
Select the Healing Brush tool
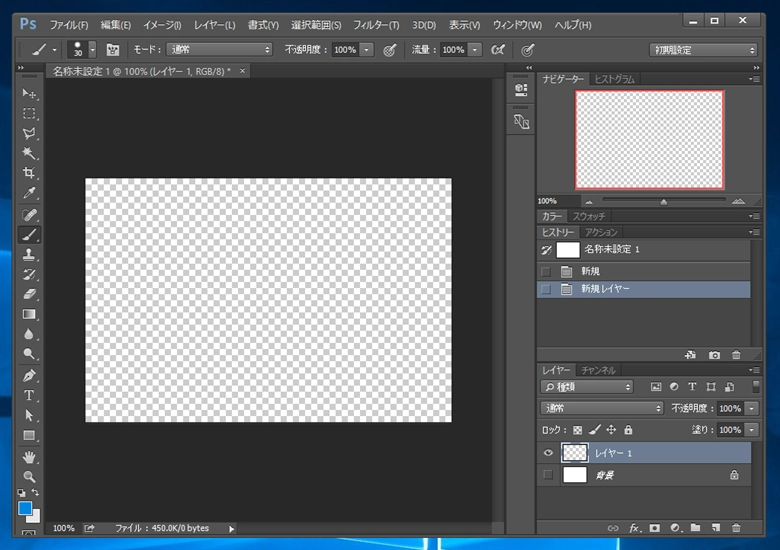(29, 215)
